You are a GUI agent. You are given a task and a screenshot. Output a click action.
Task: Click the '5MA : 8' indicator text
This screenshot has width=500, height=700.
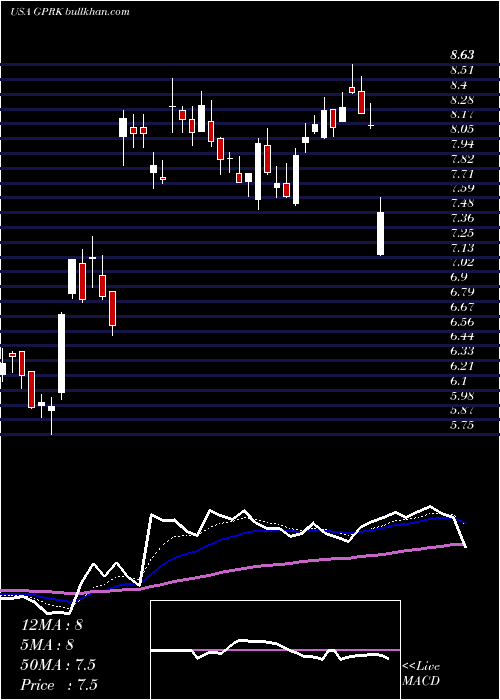(47, 645)
